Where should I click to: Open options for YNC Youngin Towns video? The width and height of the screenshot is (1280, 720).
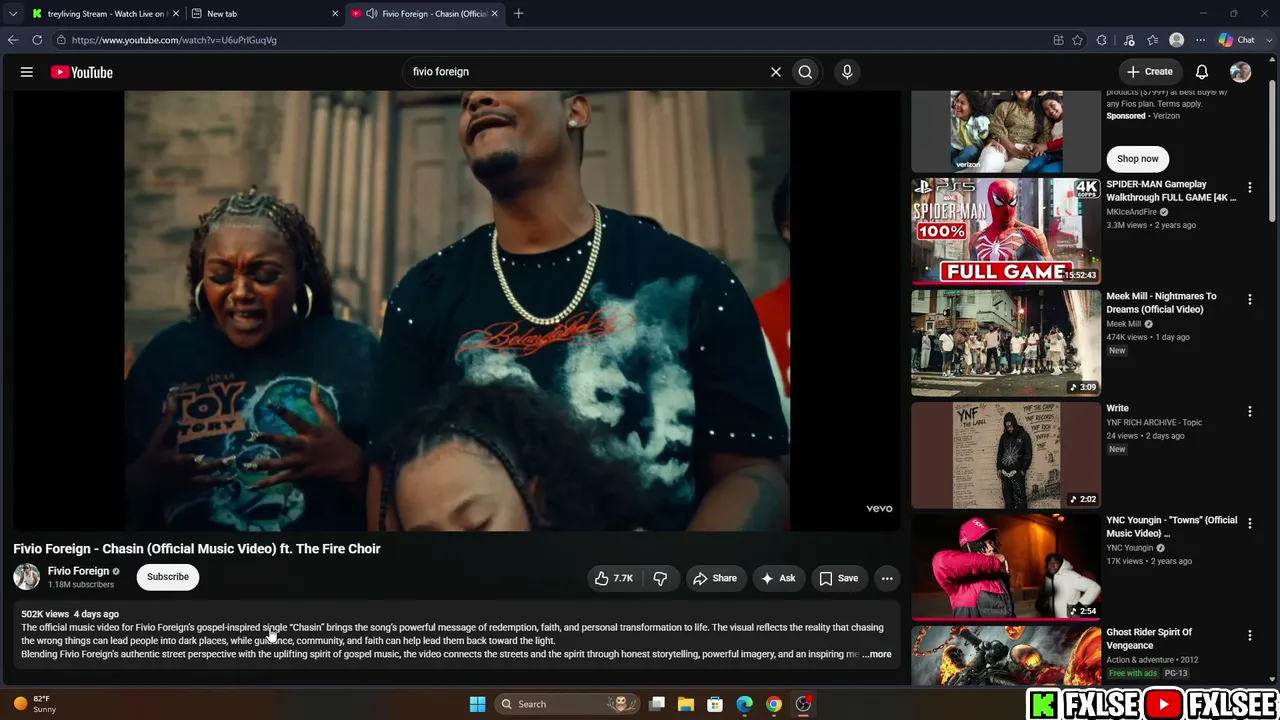point(1249,524)
